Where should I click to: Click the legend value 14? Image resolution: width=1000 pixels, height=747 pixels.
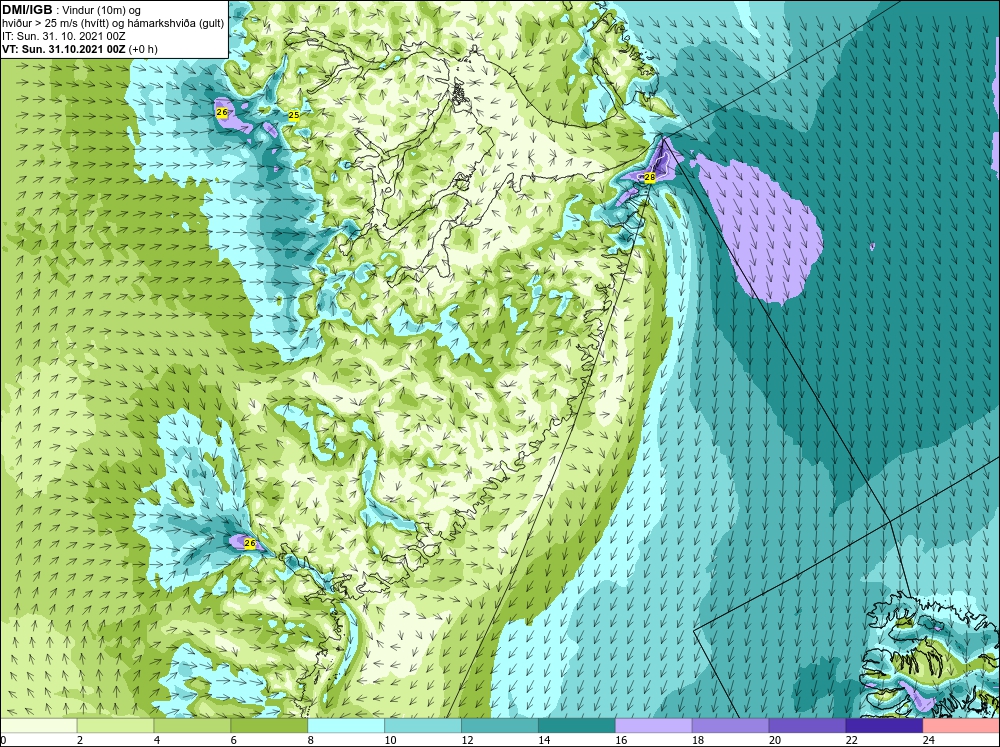(x=544, y=740)
